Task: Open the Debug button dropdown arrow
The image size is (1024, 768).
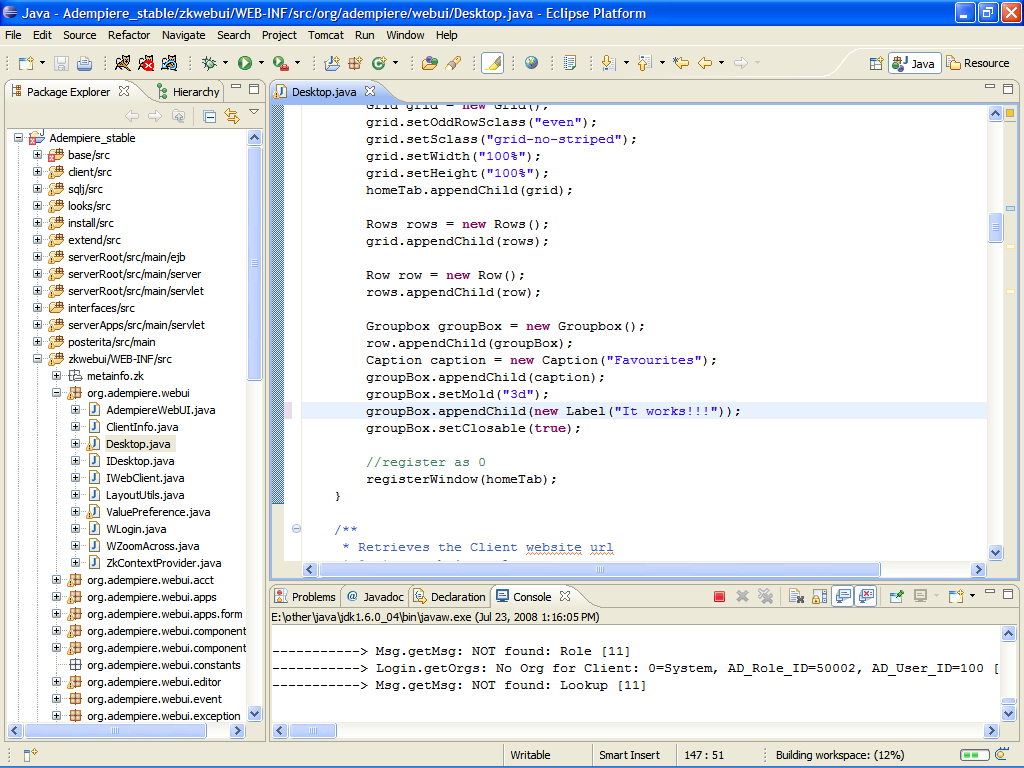Action: click(x=225, y=63)
